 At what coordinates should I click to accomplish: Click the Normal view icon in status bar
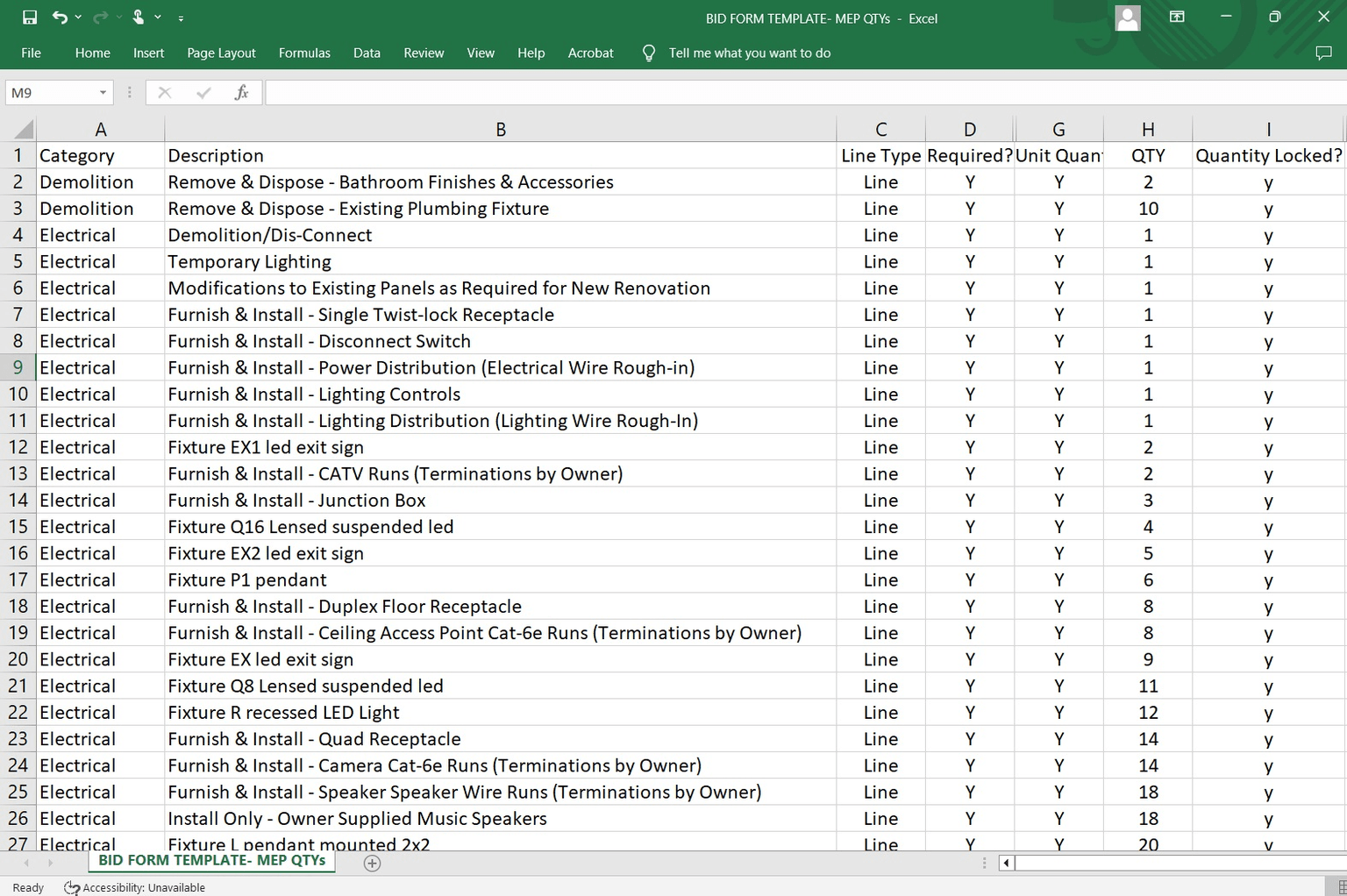click(1342, 887)
